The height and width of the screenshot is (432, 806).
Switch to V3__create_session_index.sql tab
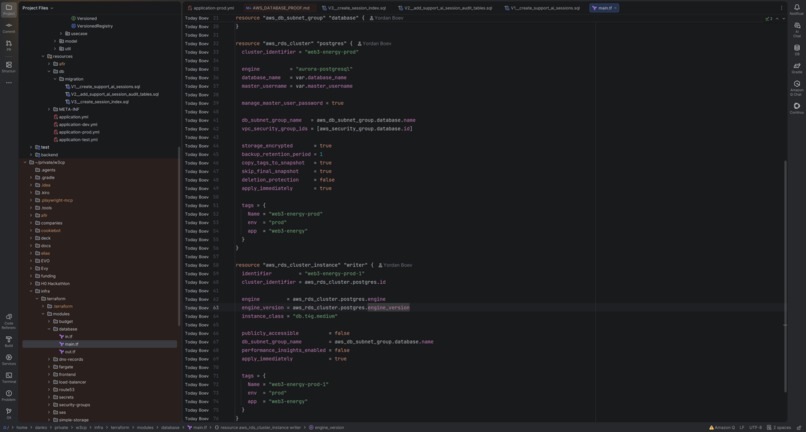point(354,8)
